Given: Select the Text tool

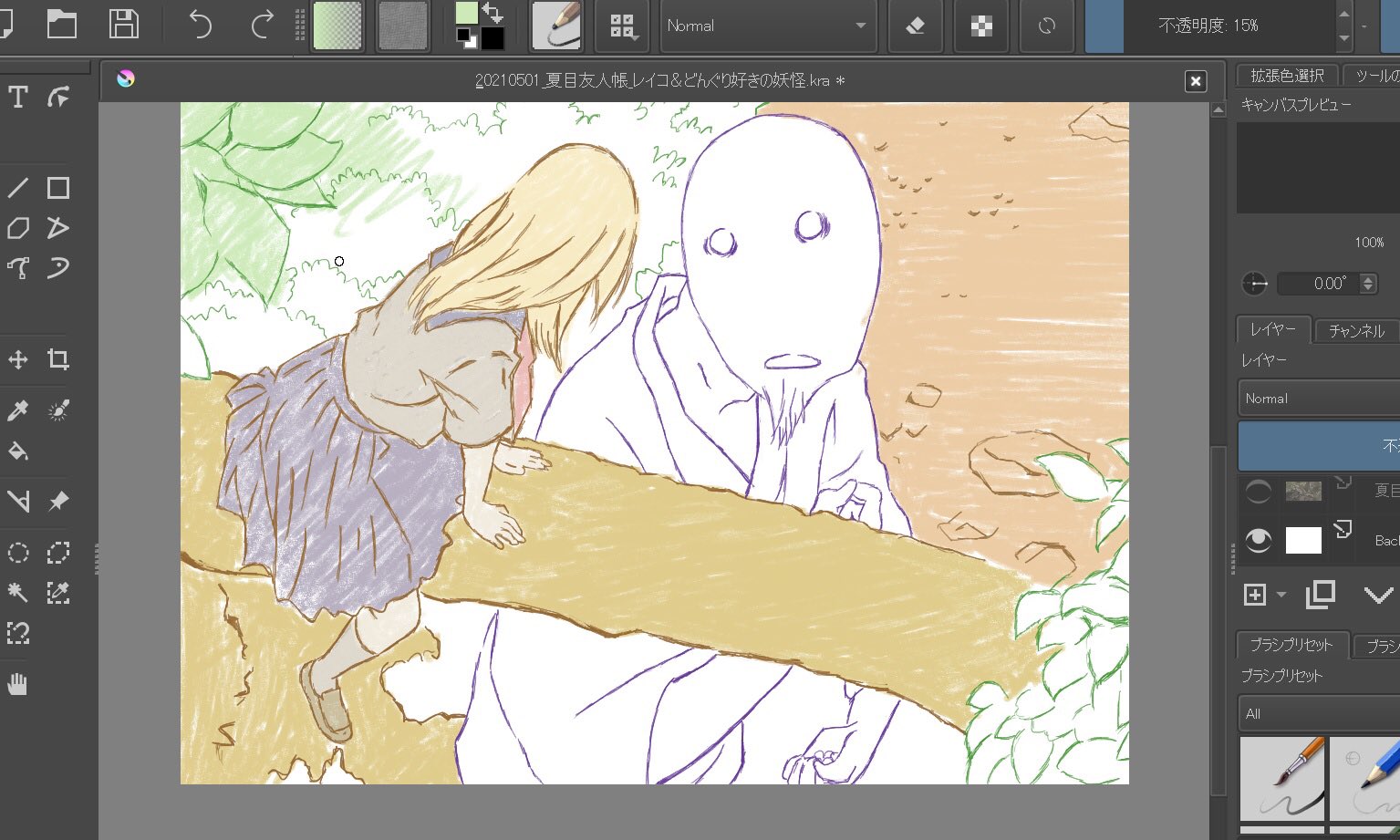Looking at the screenshot, I should point(16,95).
